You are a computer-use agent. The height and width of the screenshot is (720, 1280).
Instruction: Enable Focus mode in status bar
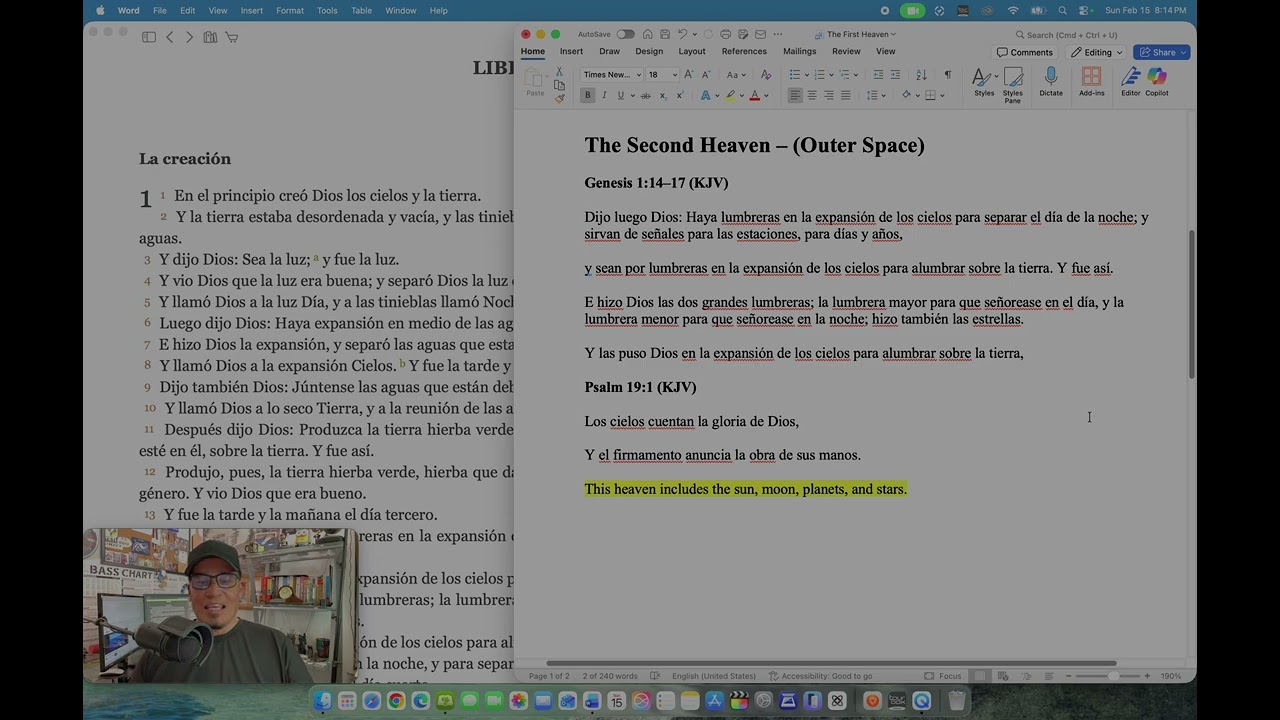click(944, 676)
